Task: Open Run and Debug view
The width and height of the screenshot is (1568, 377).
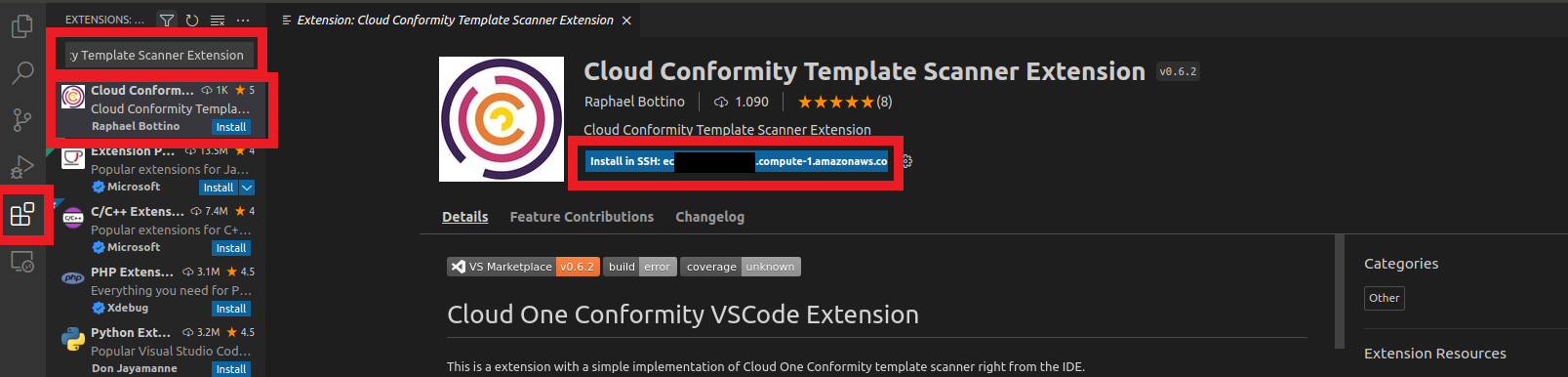Action: 21,167
